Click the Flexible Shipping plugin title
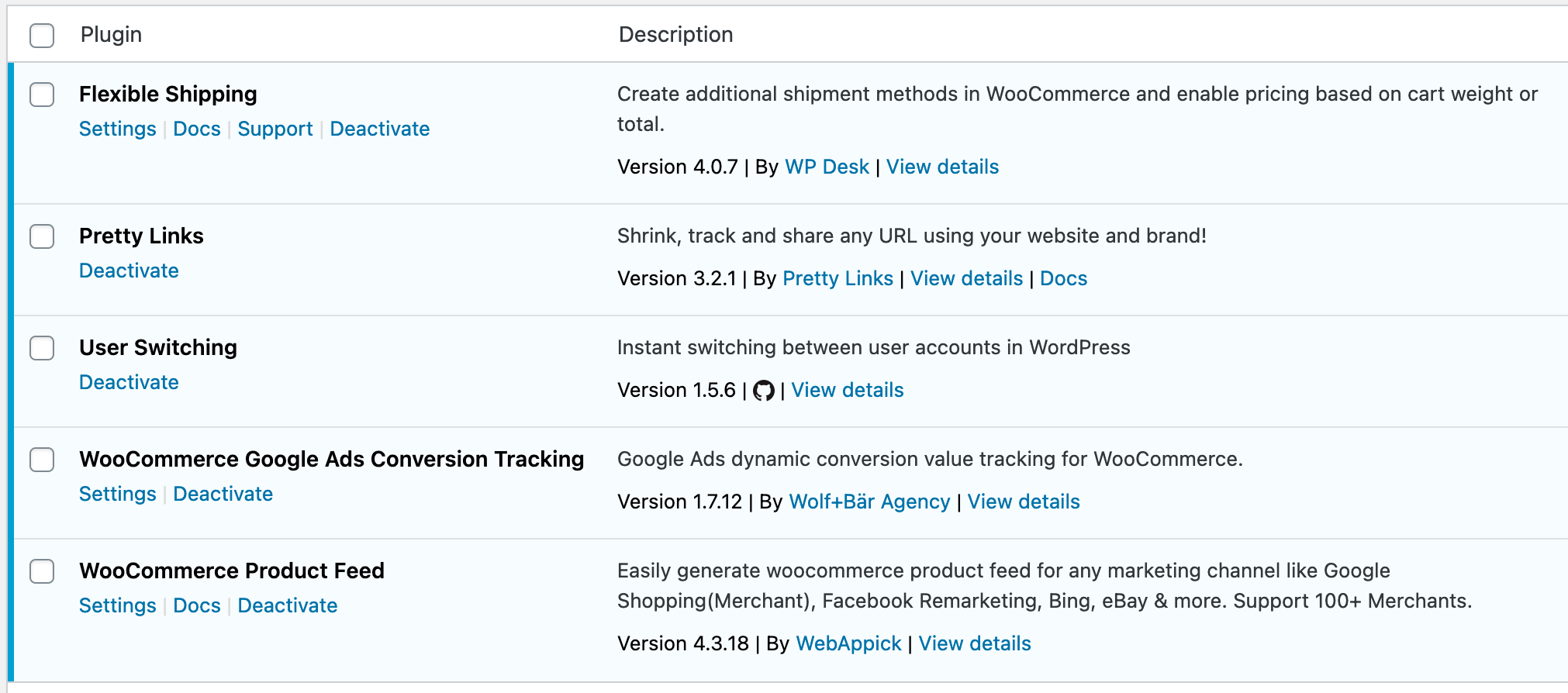This screenshot has width=1568, height=693. point(168,95)
